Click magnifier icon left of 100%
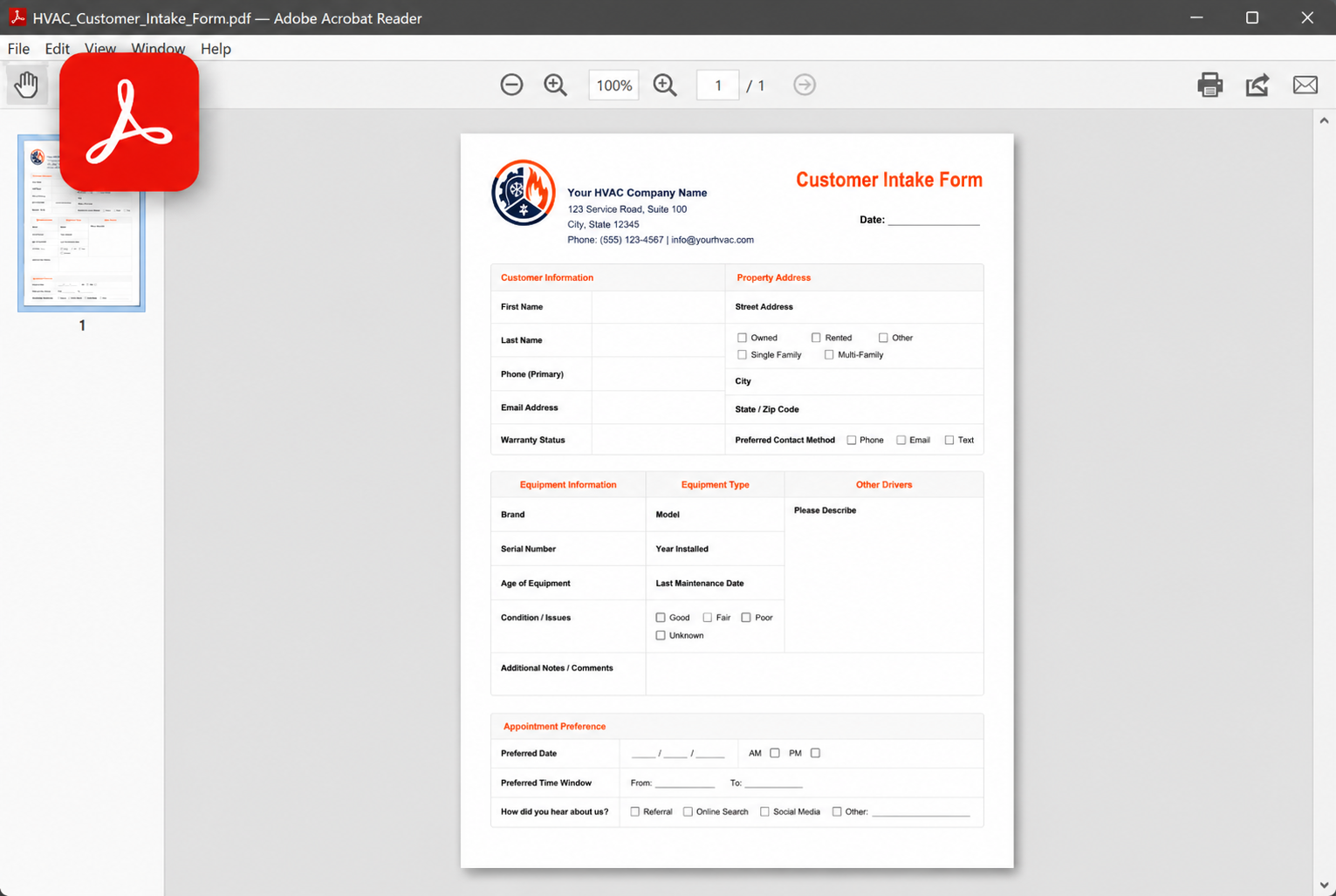 (x=555, y=85)
